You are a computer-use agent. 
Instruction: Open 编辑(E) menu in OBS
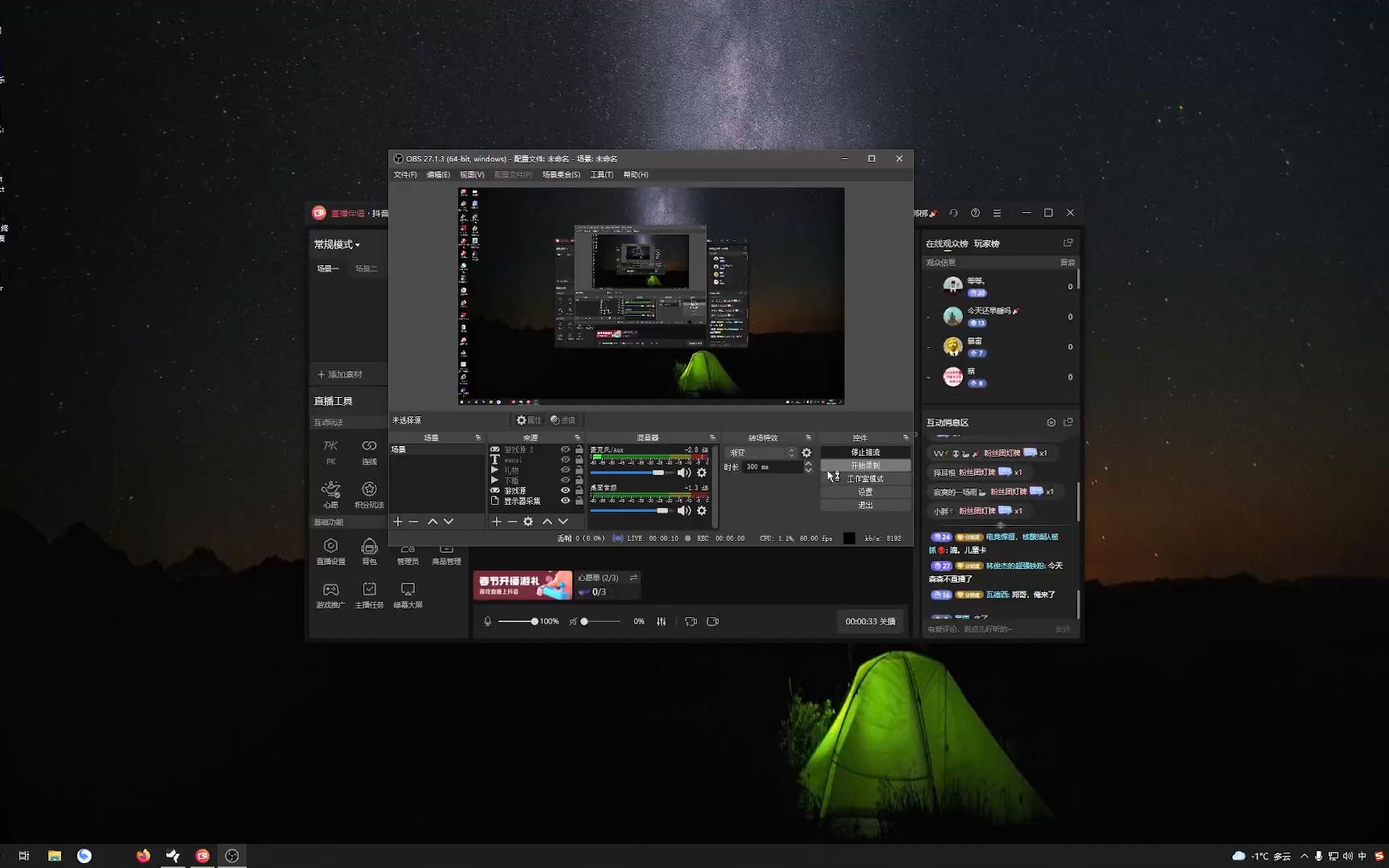pos(438,174)
